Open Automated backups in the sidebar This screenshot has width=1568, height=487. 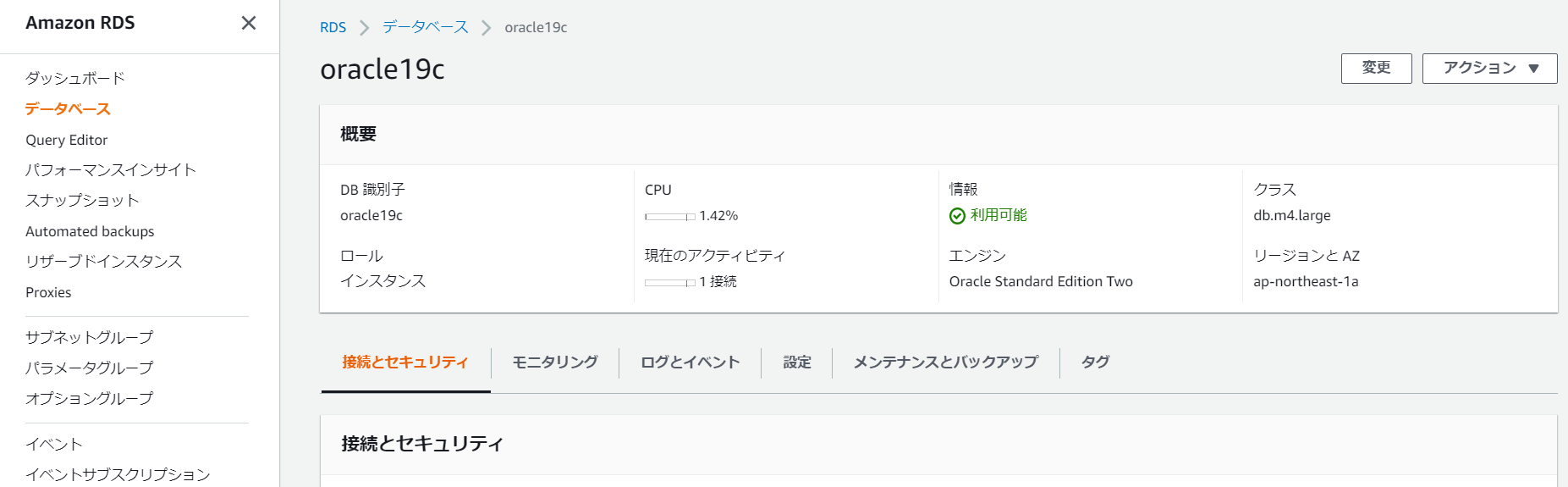pyautogui.click(x=90, y=231)
